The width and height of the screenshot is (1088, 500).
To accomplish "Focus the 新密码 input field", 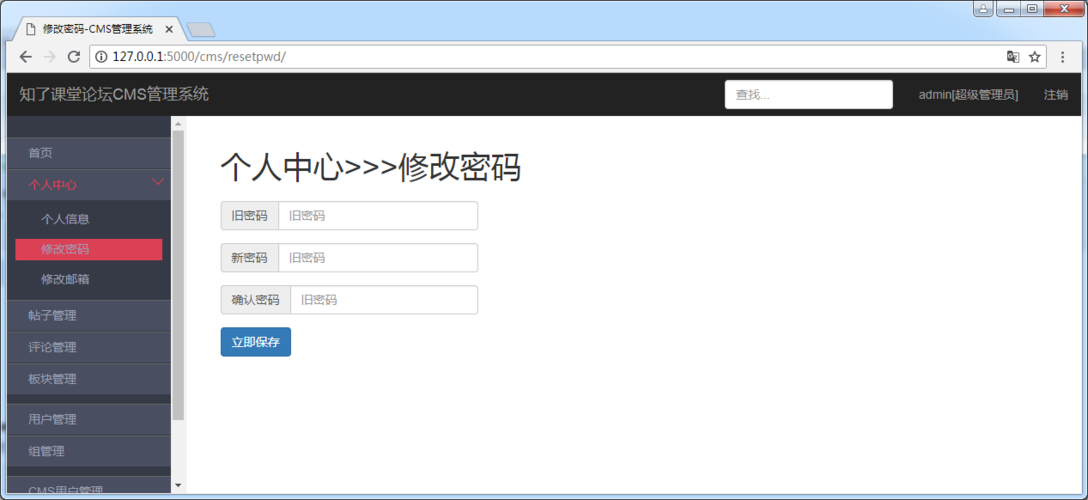I will point(378,258).
